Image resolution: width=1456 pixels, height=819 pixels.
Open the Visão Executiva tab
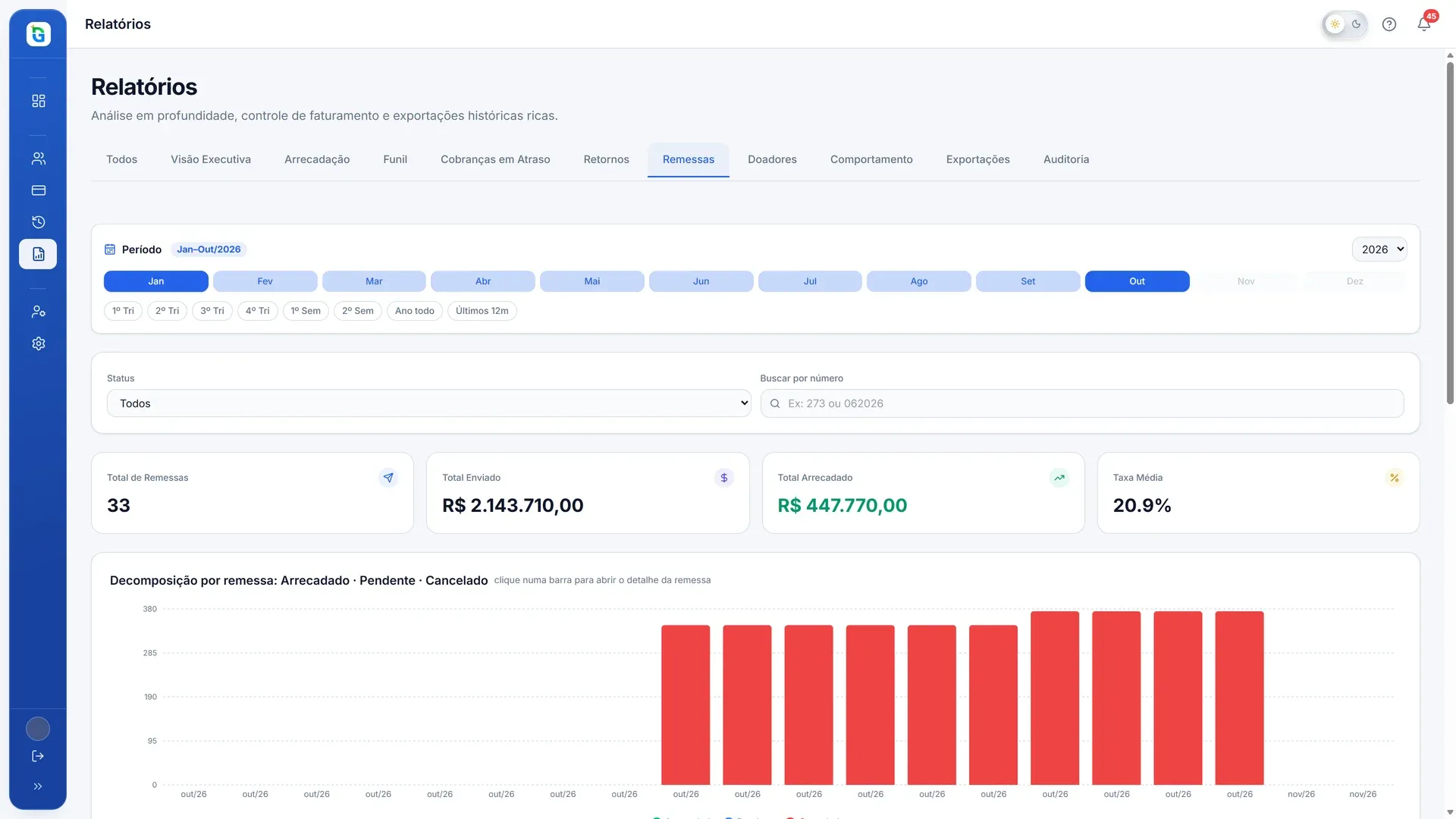coord(211,159)
